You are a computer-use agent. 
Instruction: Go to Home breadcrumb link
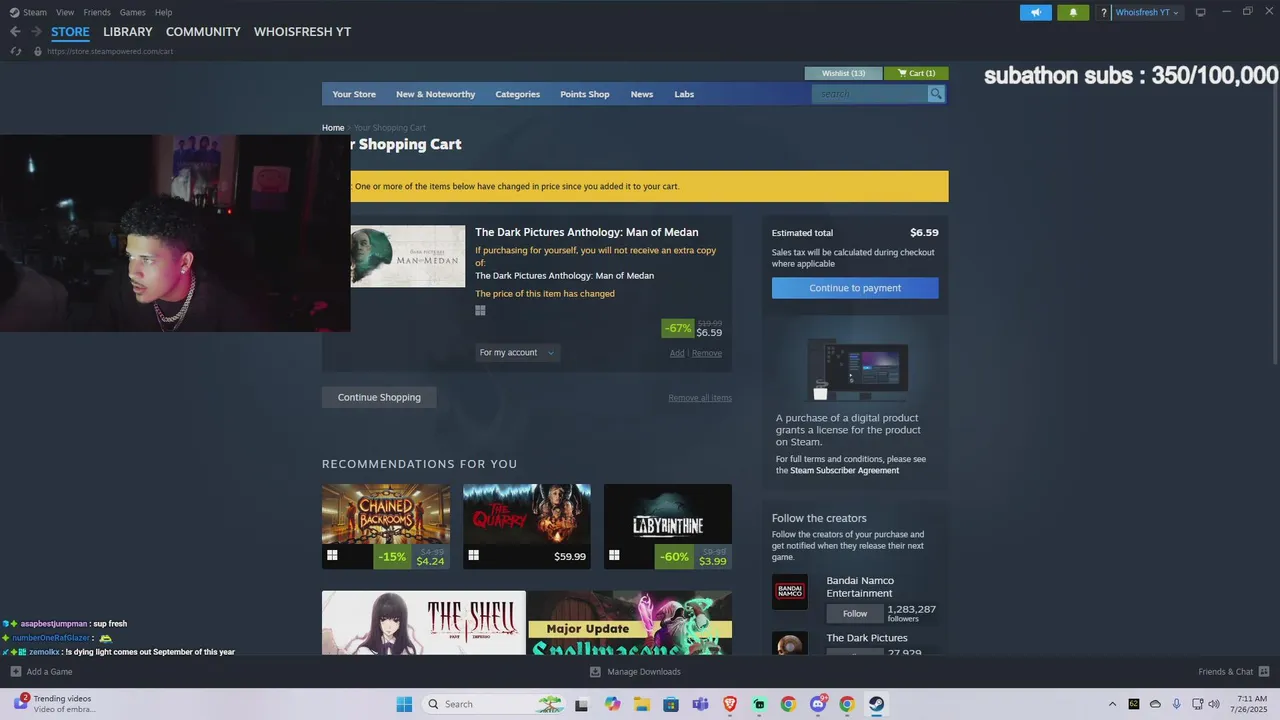333,128
